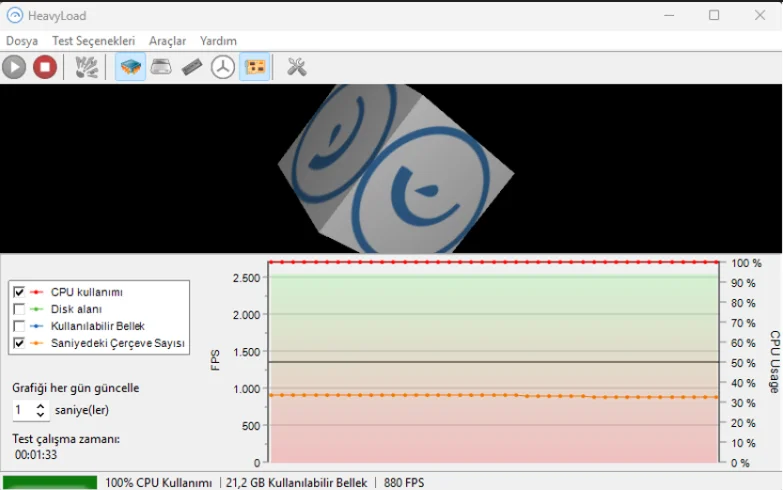Open the Test Seçenekleri menu
This screenshot has height=490, width=783.
93,41
